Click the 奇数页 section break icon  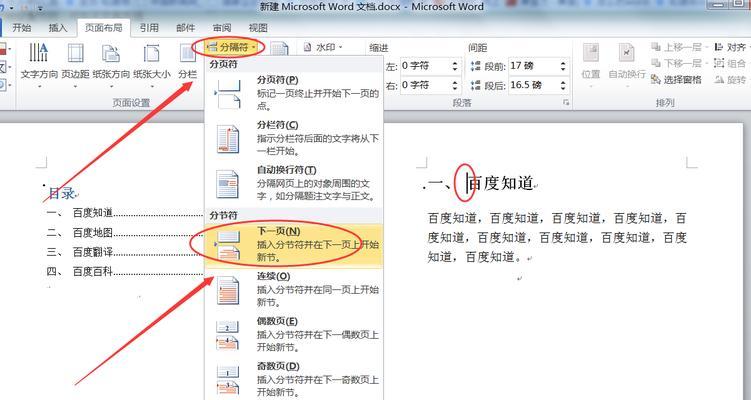click(228, 380)
